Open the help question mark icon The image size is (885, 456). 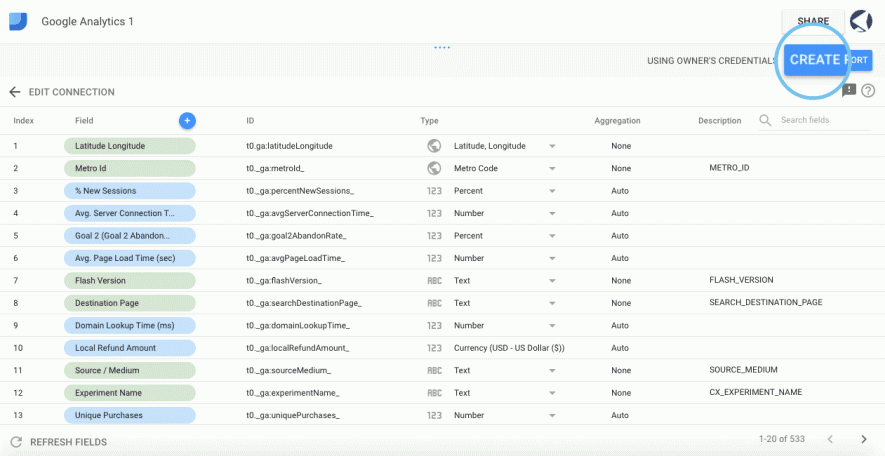868,90
